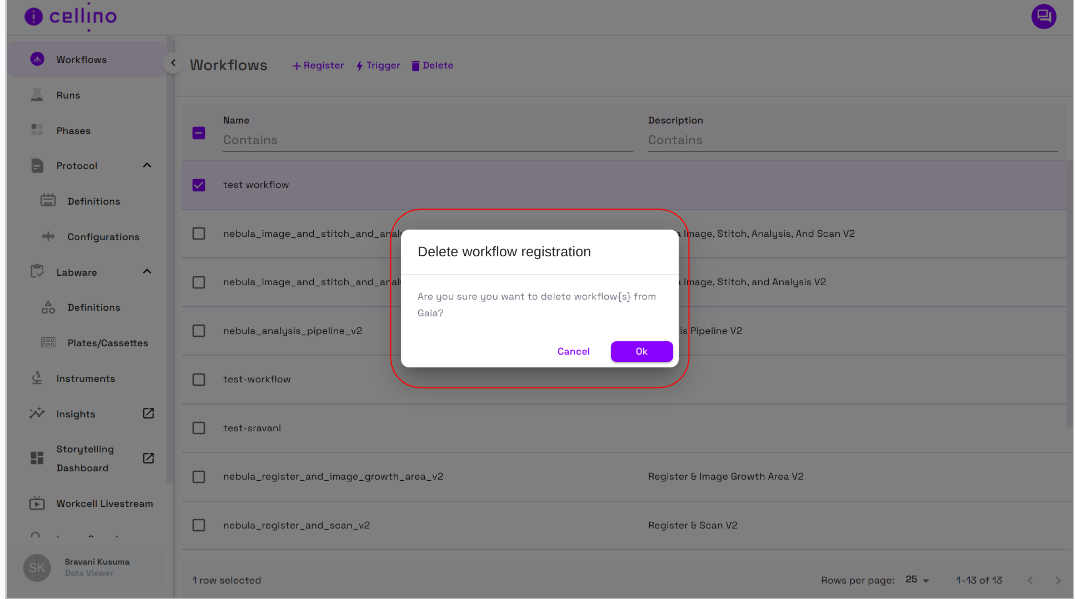1075x599 pixels.
Task: Click the Cellino logo at top left
Action: tap(70, 17)
